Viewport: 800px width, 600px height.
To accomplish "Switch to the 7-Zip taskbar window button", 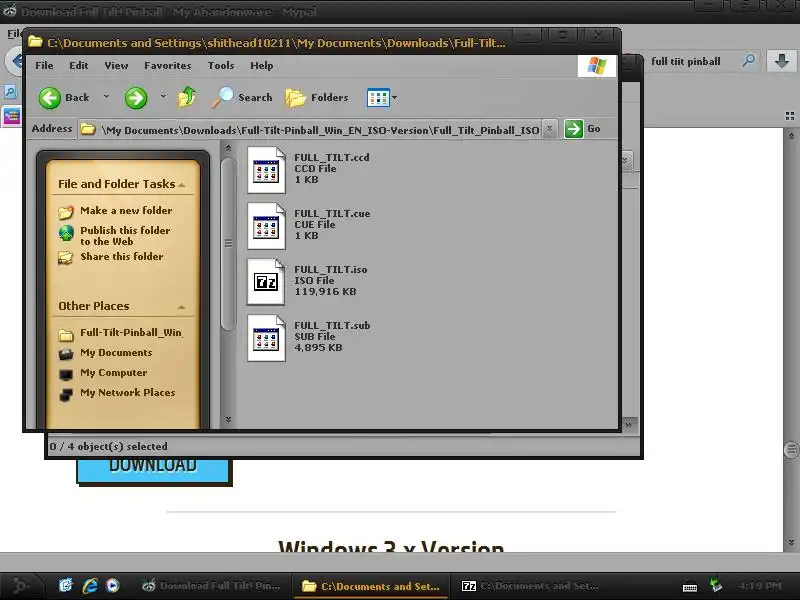I will 529,586.
